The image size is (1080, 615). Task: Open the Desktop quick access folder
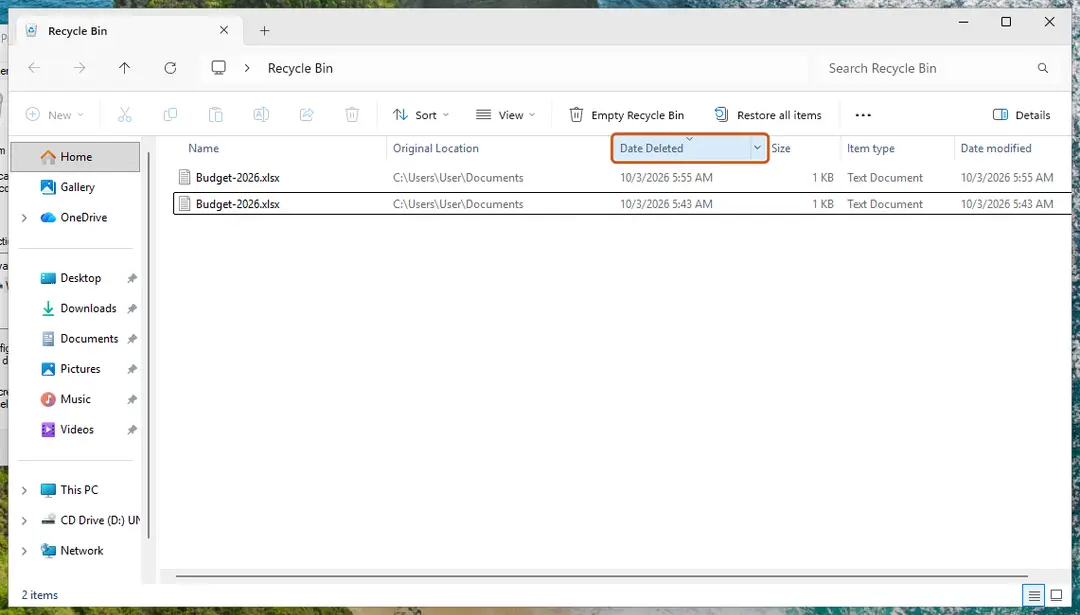(81, 278)
